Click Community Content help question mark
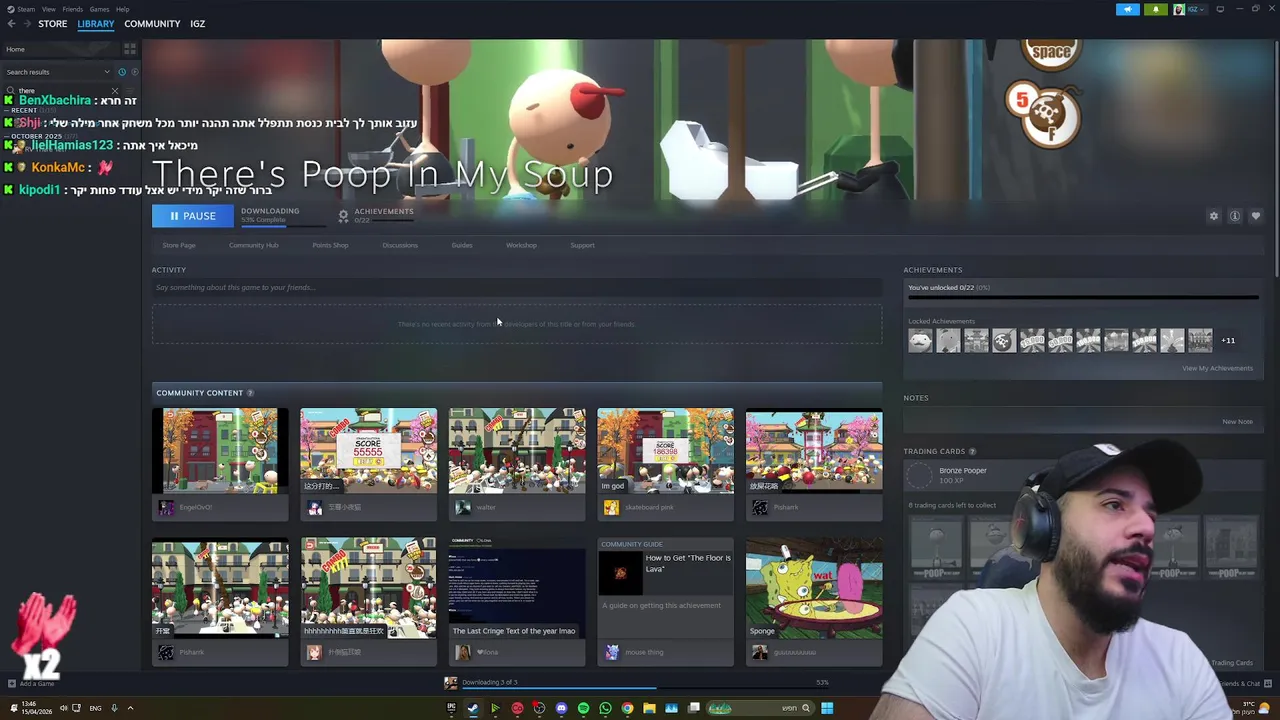Viewport: 1280px width, 720px height. (250, 393)
